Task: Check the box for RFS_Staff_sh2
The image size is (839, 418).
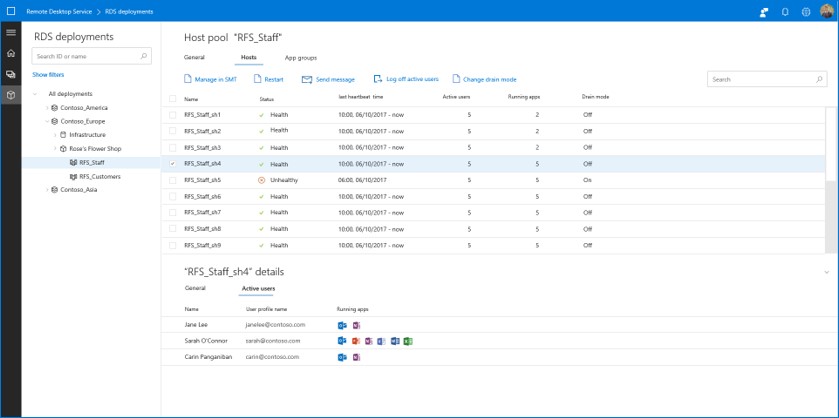Action: (172, 131)
